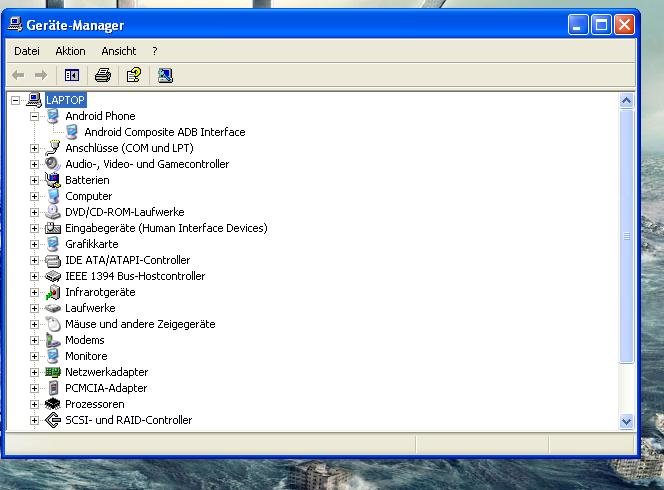Image resolution: width=664 pixels, height=490 pixels.
Task: Open Properties via the question-mark sheet icon
Action: tap(134, 75)
